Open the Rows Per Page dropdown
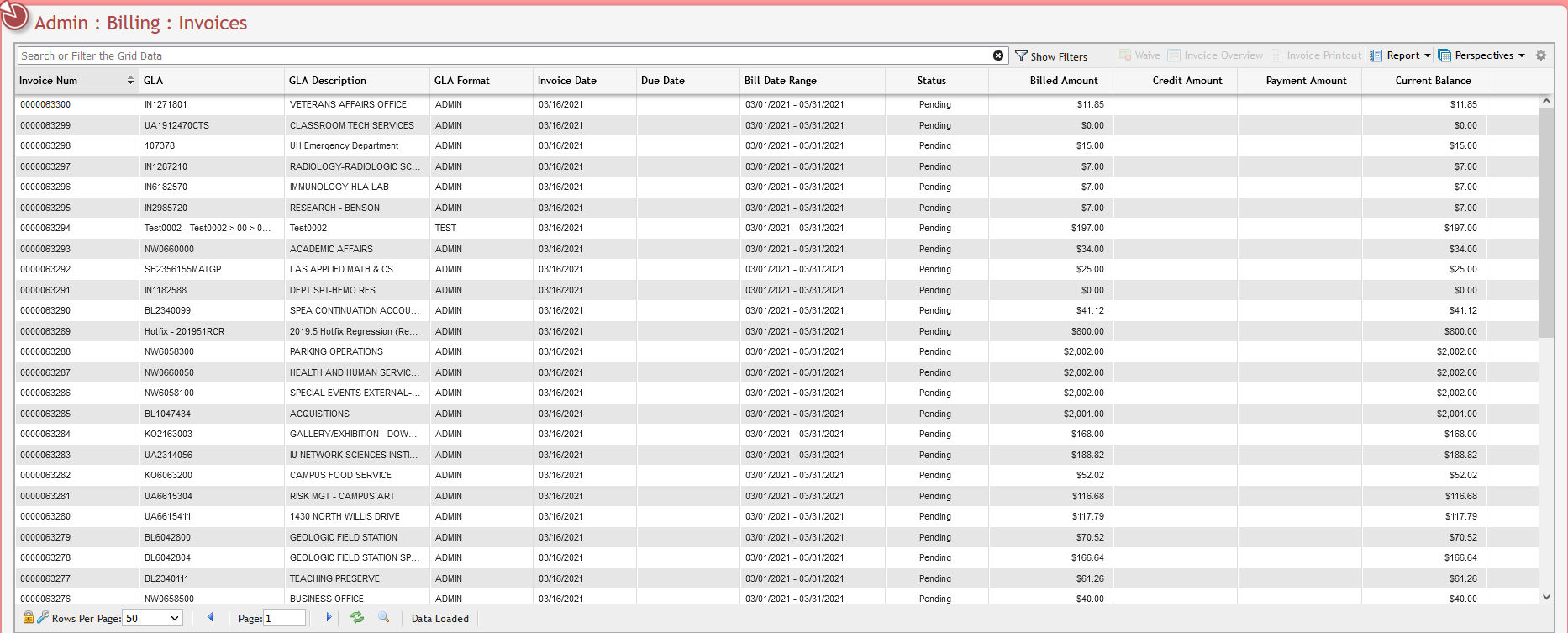 click(153, 619)
